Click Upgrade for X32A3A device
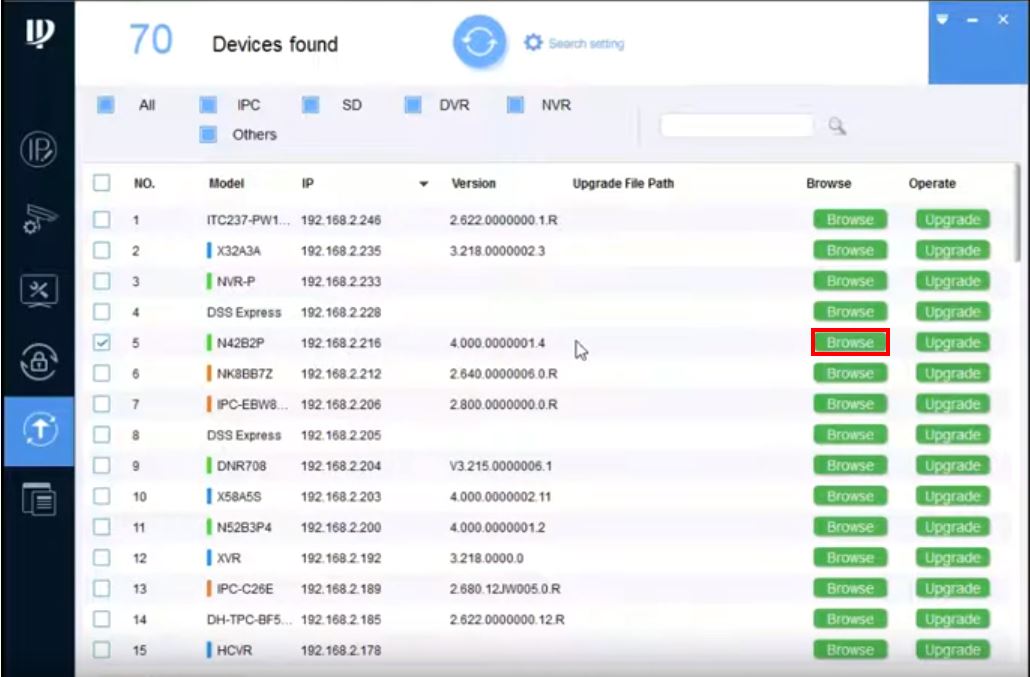This screenshot has width=1030, height=677. point(952,250)
